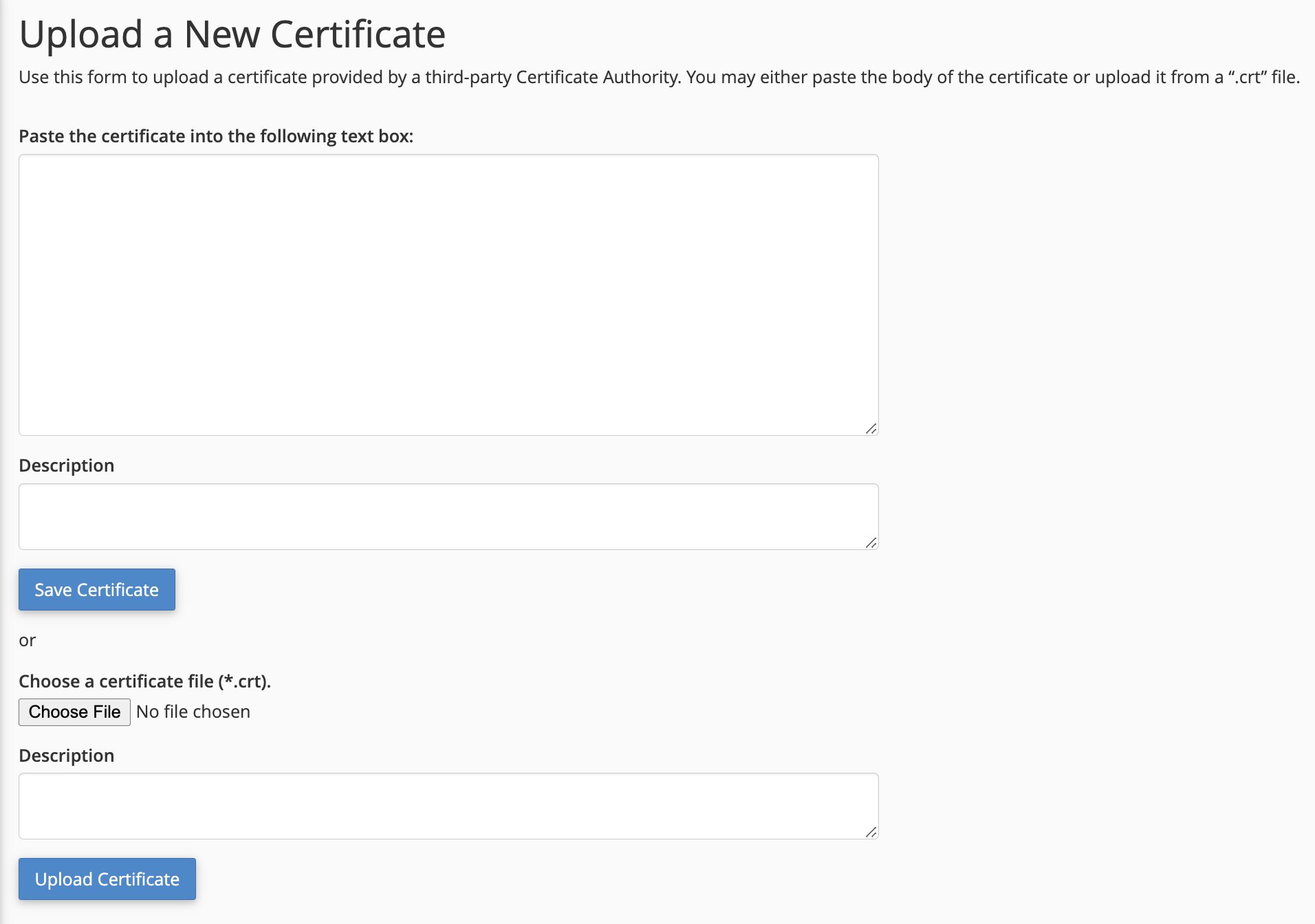This screenshot has width=1315, height=924.
Task: Click into the Description field above Upload Certificate
Action: click(448, 806)
